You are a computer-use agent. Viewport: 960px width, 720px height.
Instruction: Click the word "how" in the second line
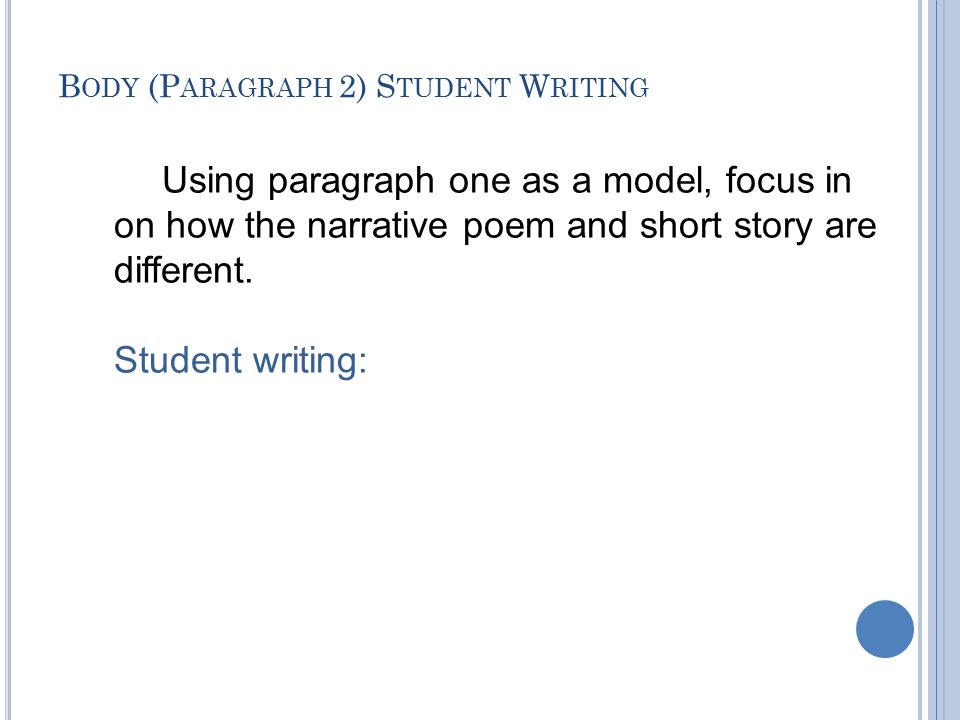200,225
